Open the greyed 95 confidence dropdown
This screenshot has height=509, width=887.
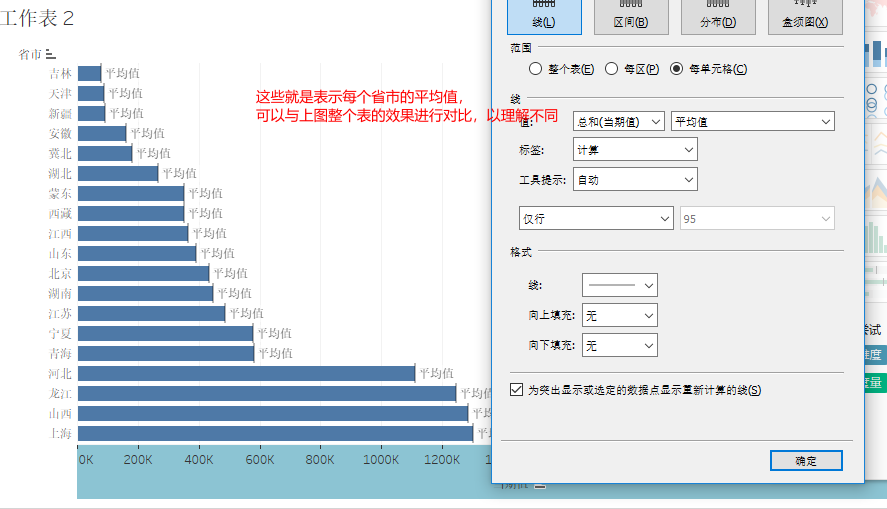pyautogui.click(x=757, y=218)
